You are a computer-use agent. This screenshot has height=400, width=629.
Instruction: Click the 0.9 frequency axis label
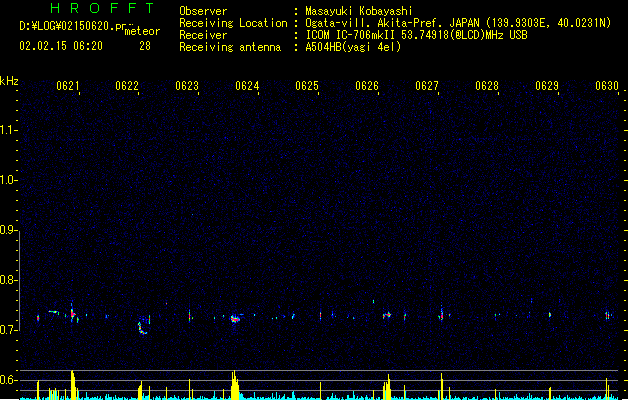pyautogui.click(x=9, y=230)
